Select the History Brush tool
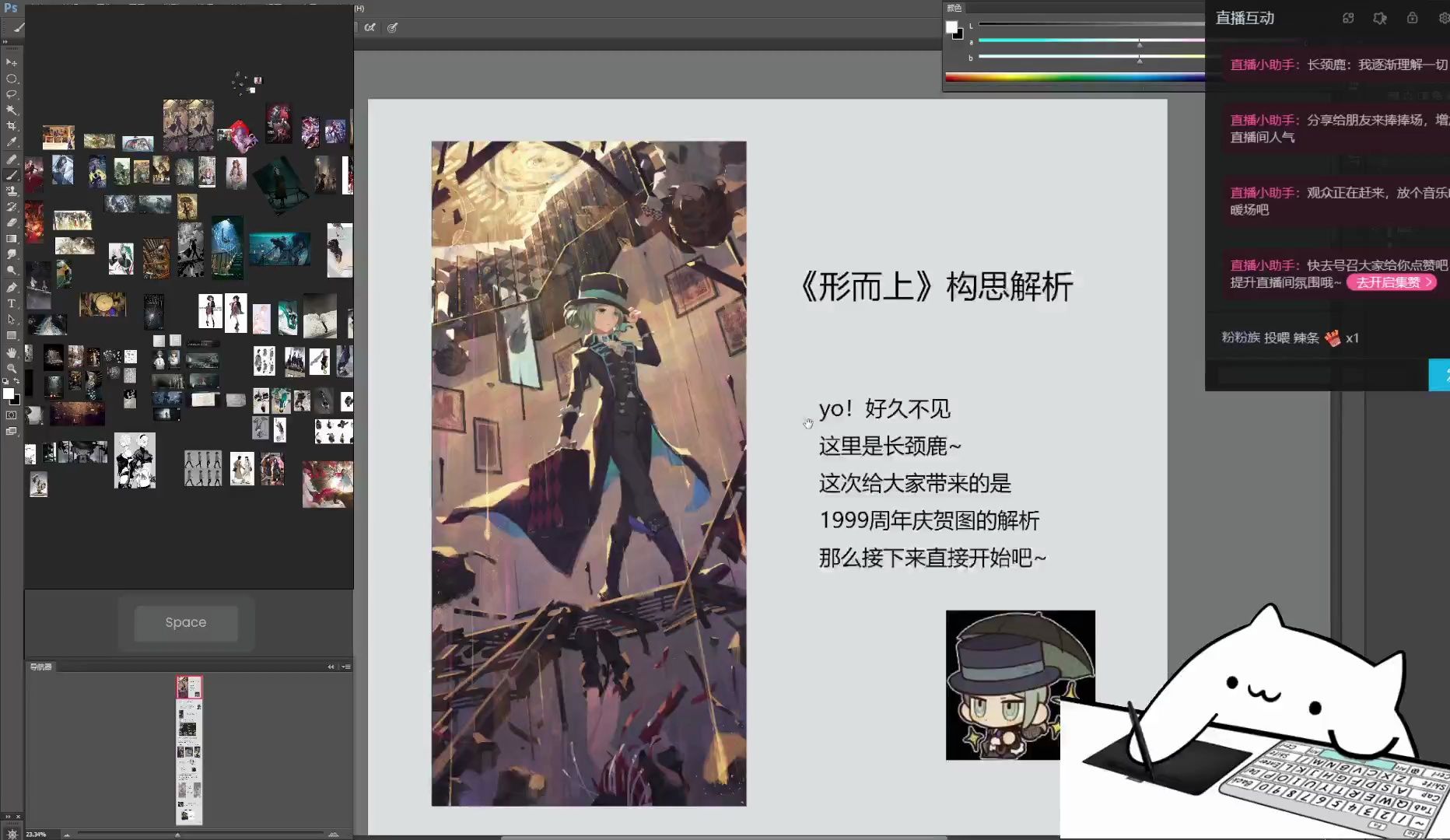 click(x=12, y=208)
